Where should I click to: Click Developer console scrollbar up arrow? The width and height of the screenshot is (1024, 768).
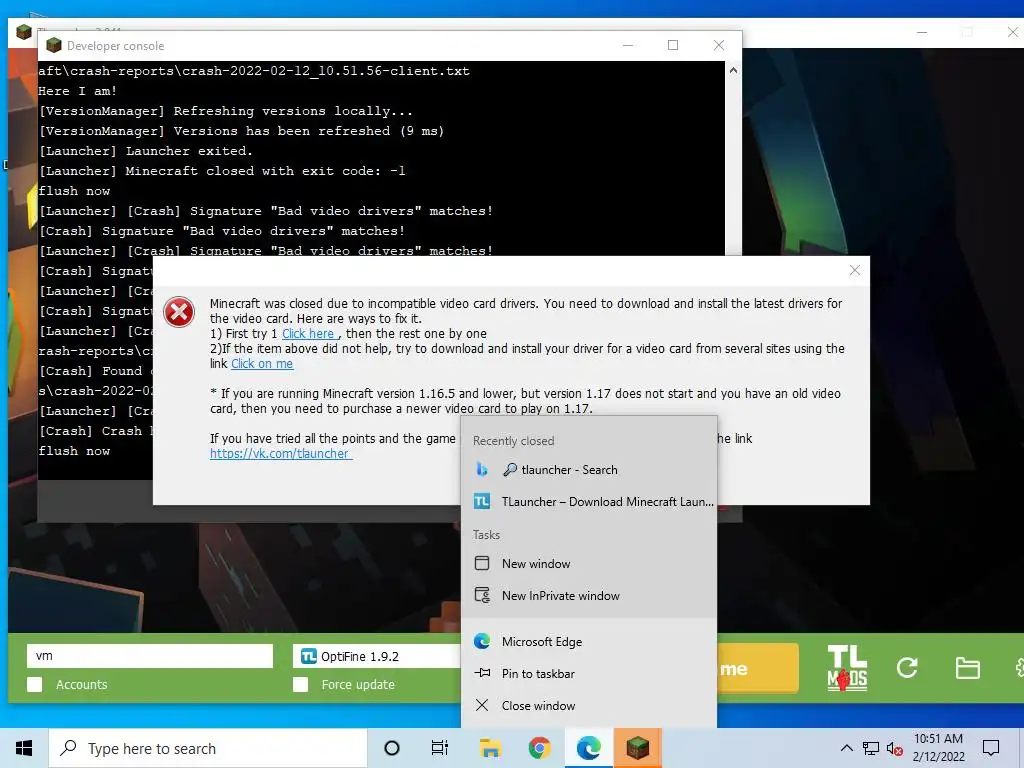click(x=733, y=70)
